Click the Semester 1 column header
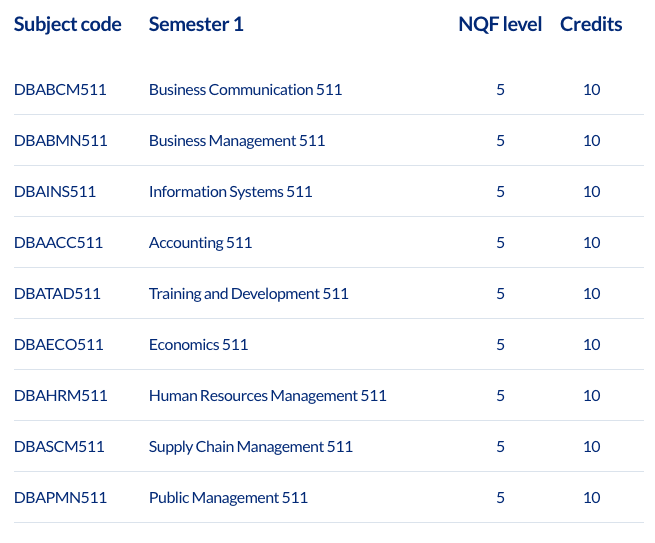The image size is (655, 543). pos(196,24)
